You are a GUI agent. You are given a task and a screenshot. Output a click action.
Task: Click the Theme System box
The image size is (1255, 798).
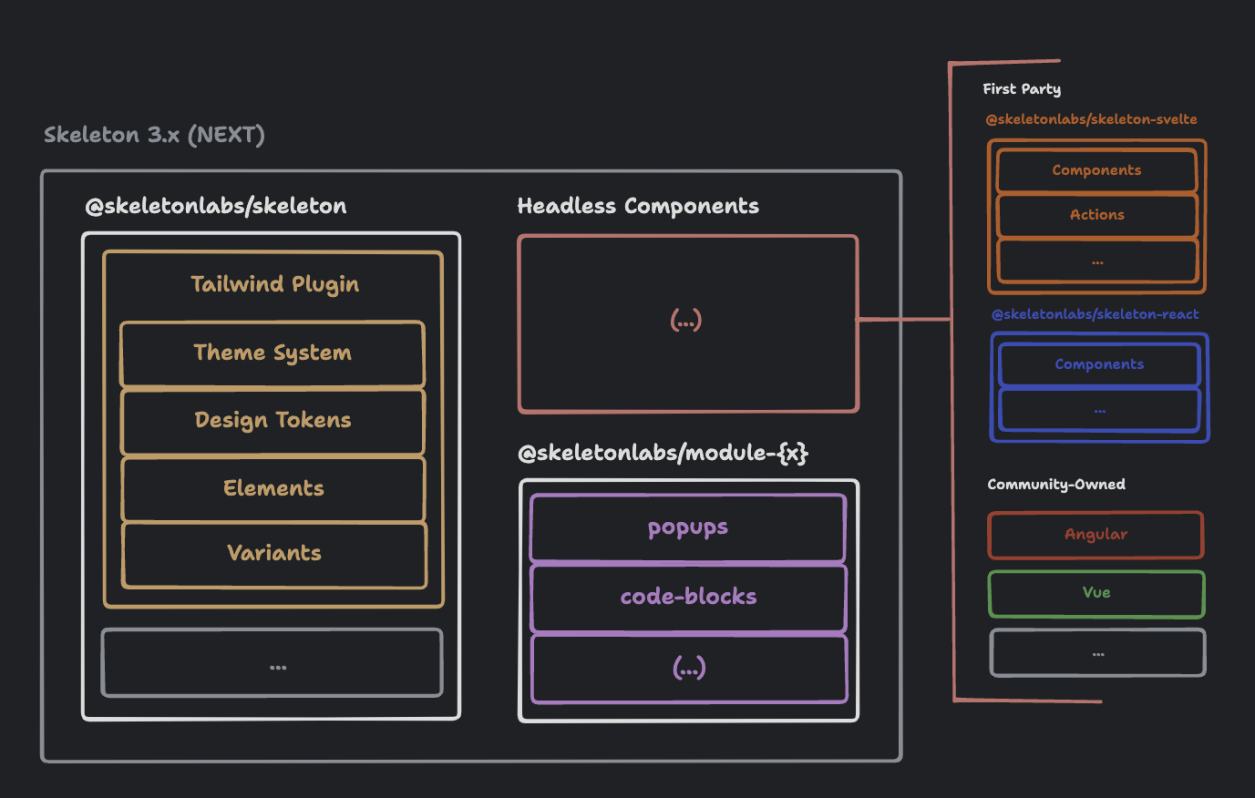click(x=272, y=352)
